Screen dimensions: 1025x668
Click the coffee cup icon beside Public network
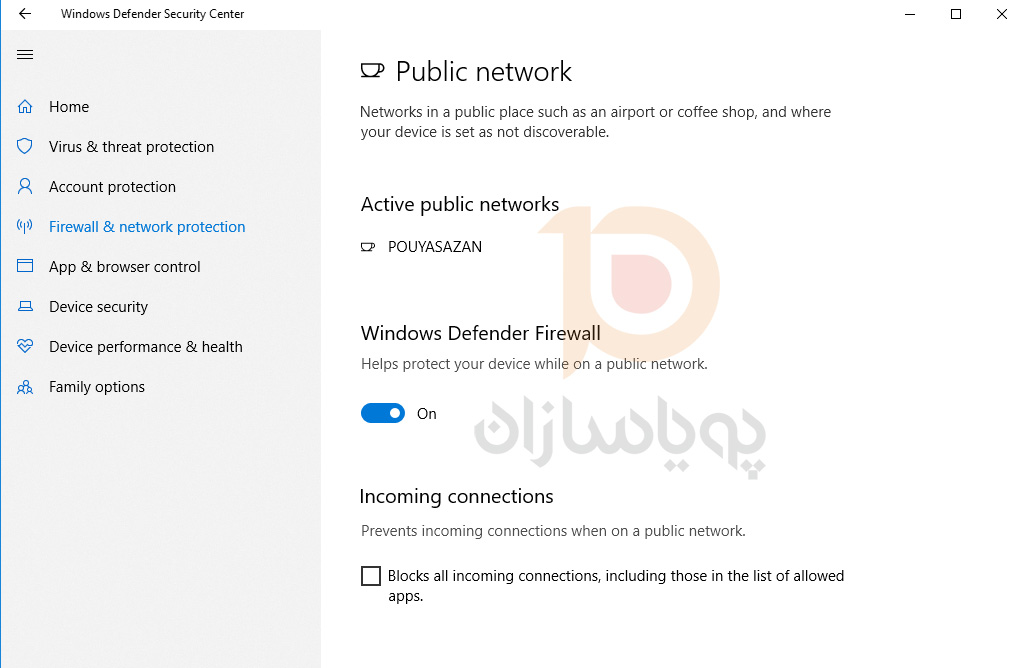point(372,71)
